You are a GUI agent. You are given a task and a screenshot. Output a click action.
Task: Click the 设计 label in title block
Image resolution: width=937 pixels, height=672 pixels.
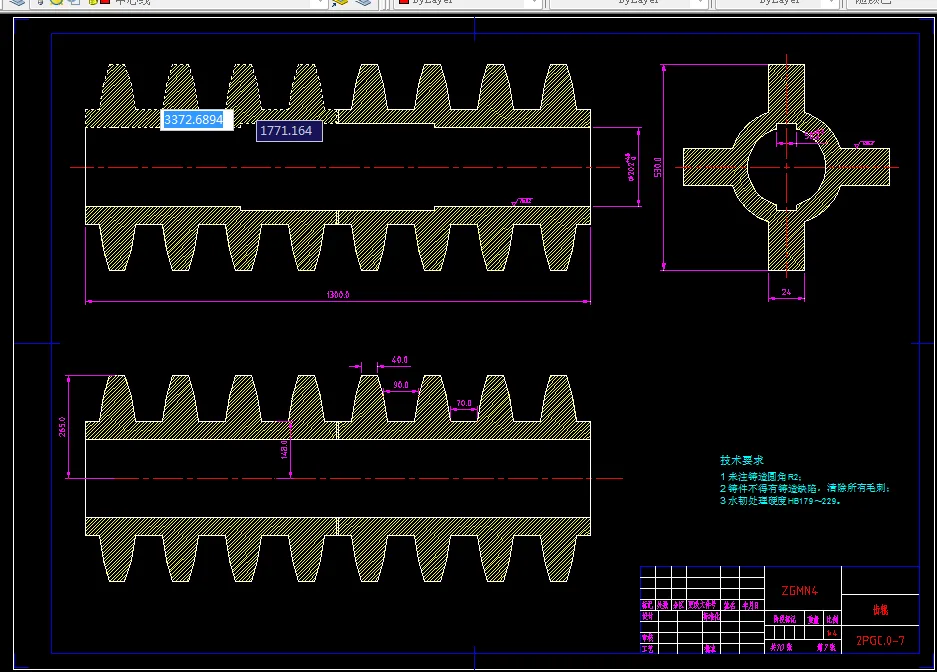pyautogui.click(x=647, y=616)
